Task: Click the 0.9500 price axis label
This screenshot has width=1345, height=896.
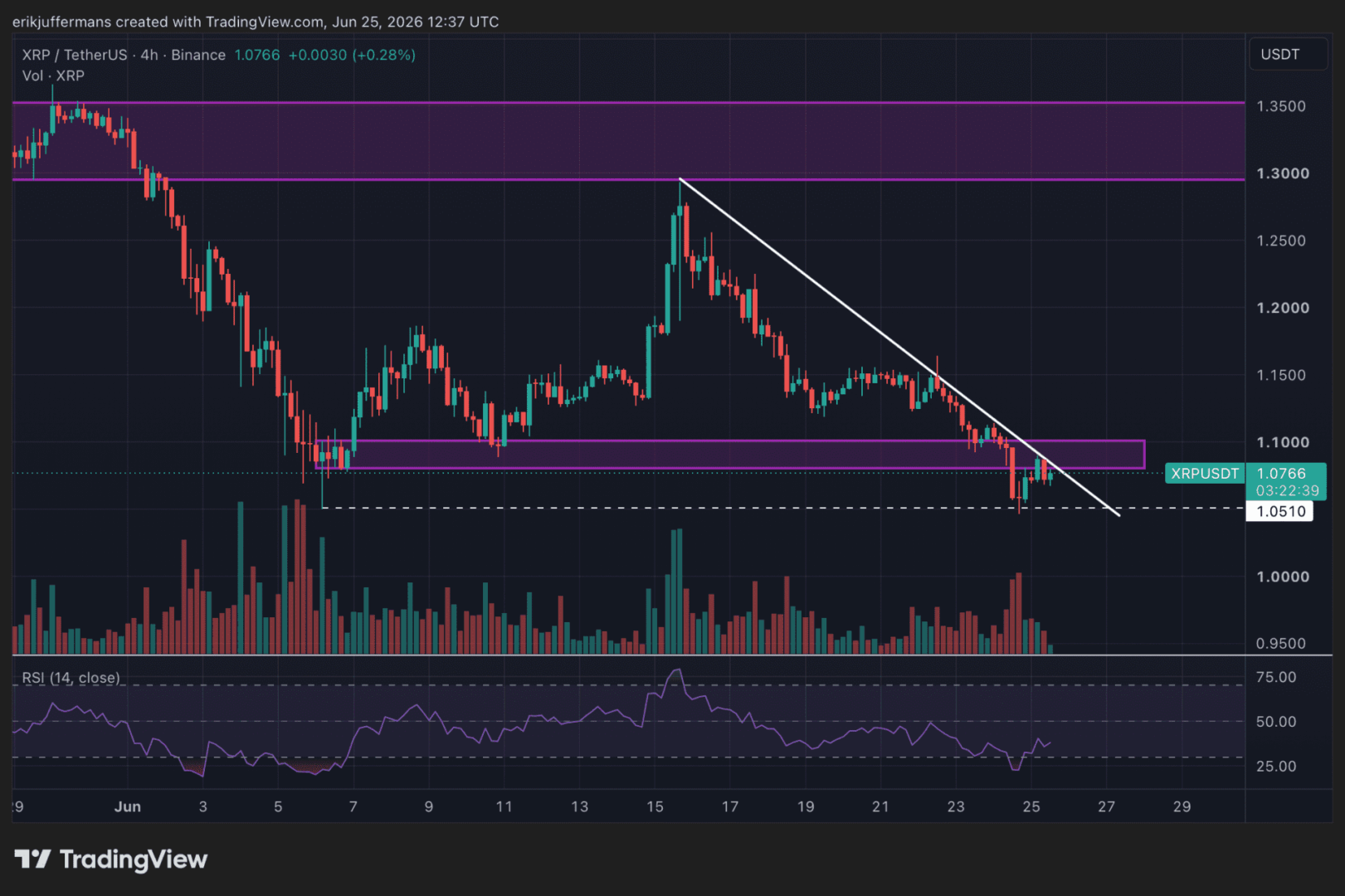Action: [x=1281, y=644]
